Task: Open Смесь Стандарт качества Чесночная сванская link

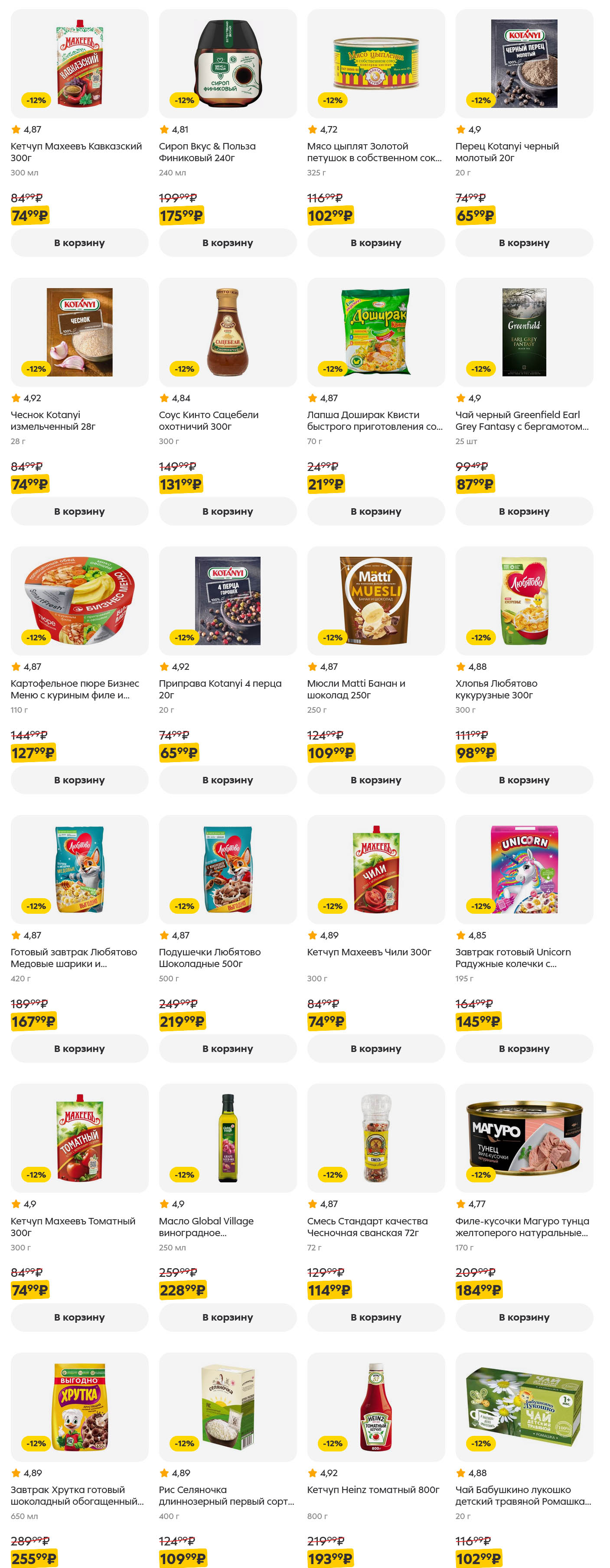Action: 367,1227
